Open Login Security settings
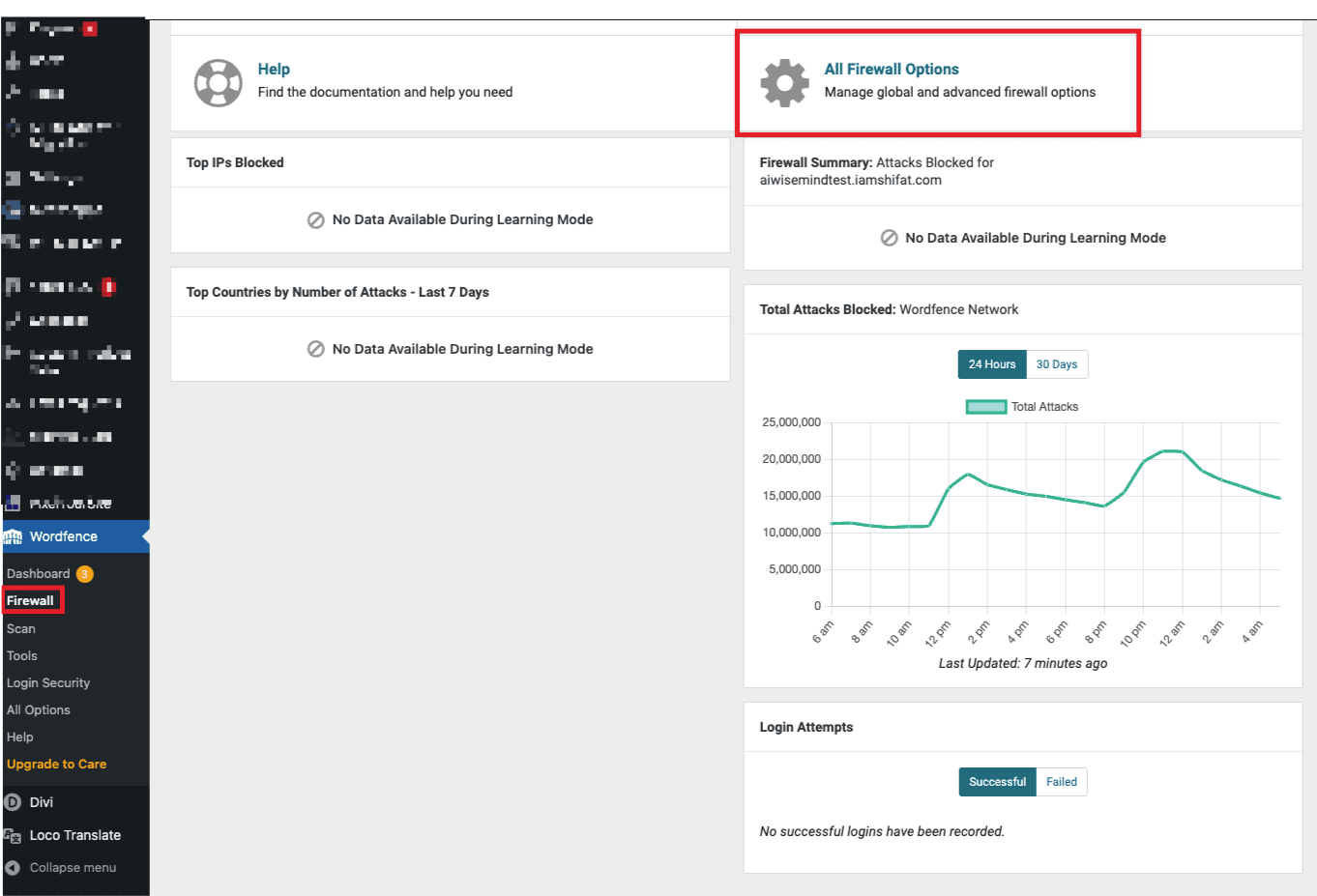 pos(48,681)
